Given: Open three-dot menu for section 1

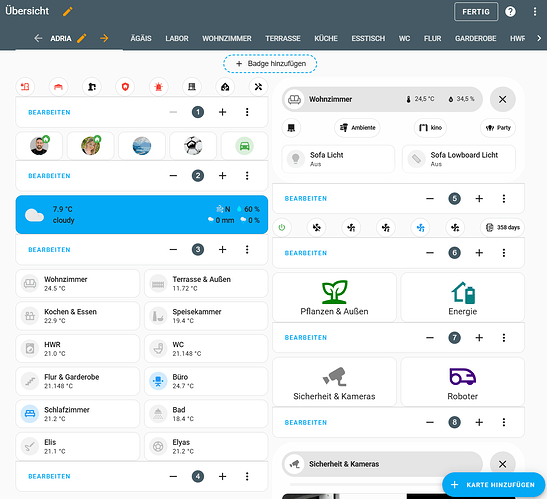Looking at the screenshot, I should tap(247, 112).
